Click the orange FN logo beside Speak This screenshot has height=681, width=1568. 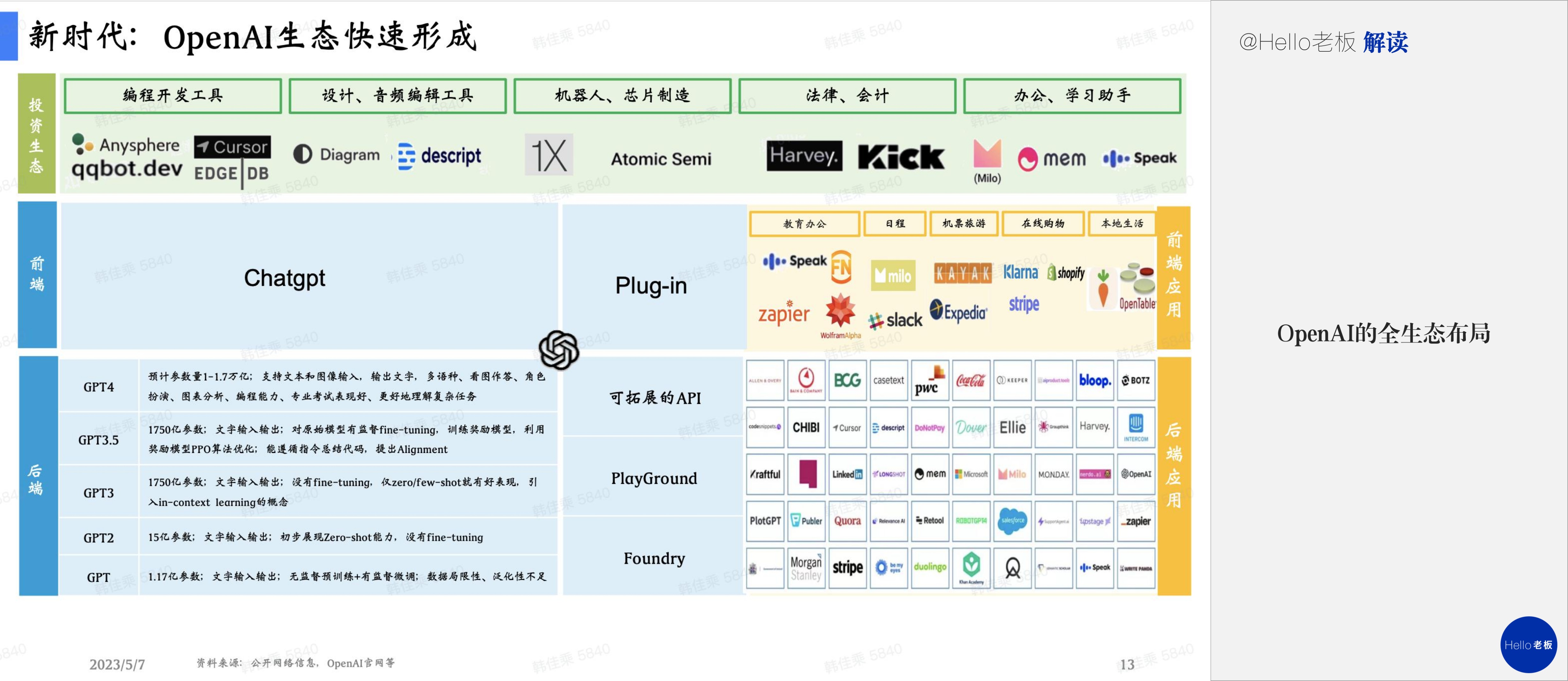click(841, 267)
